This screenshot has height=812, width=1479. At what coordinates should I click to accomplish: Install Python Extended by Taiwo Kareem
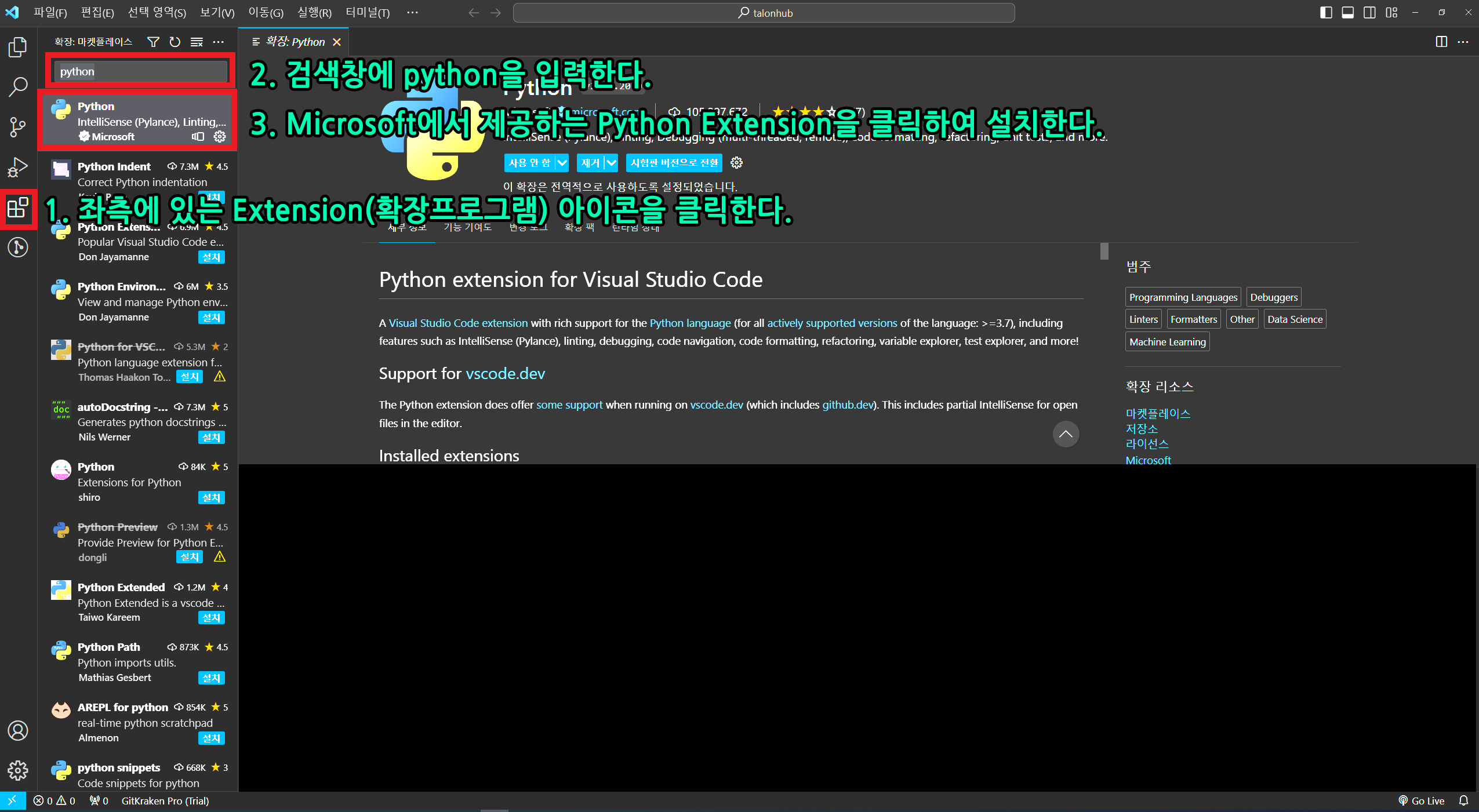coord(211,617)
